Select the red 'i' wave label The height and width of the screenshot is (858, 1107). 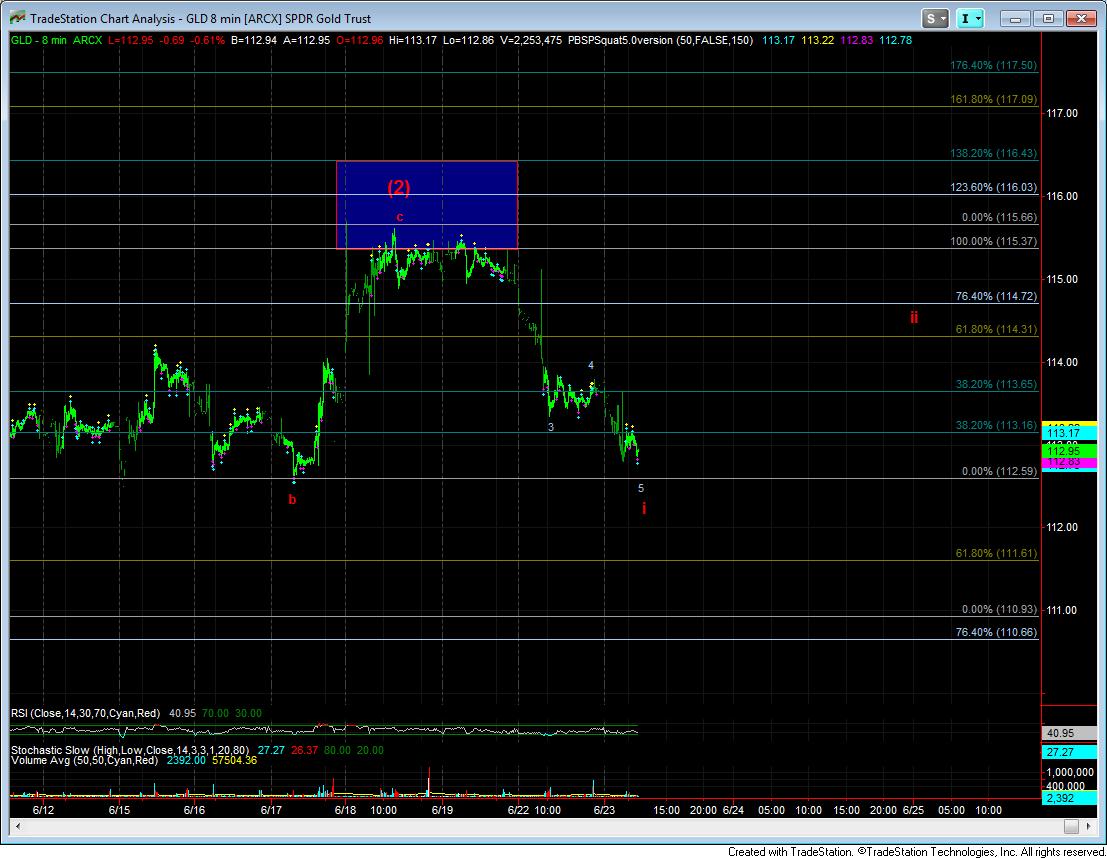coord(644,508)
